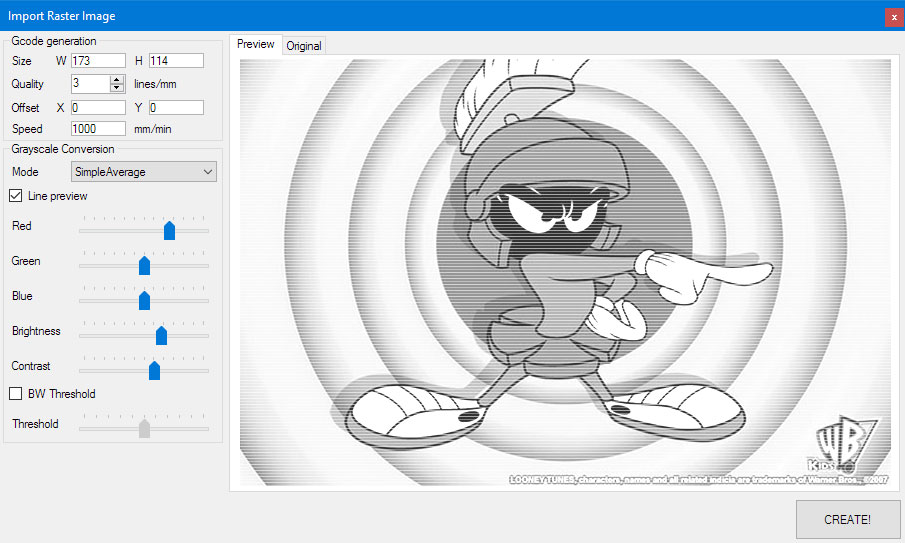Click the Contrast slider handle
Screen dimensions: 905x543
154,370
